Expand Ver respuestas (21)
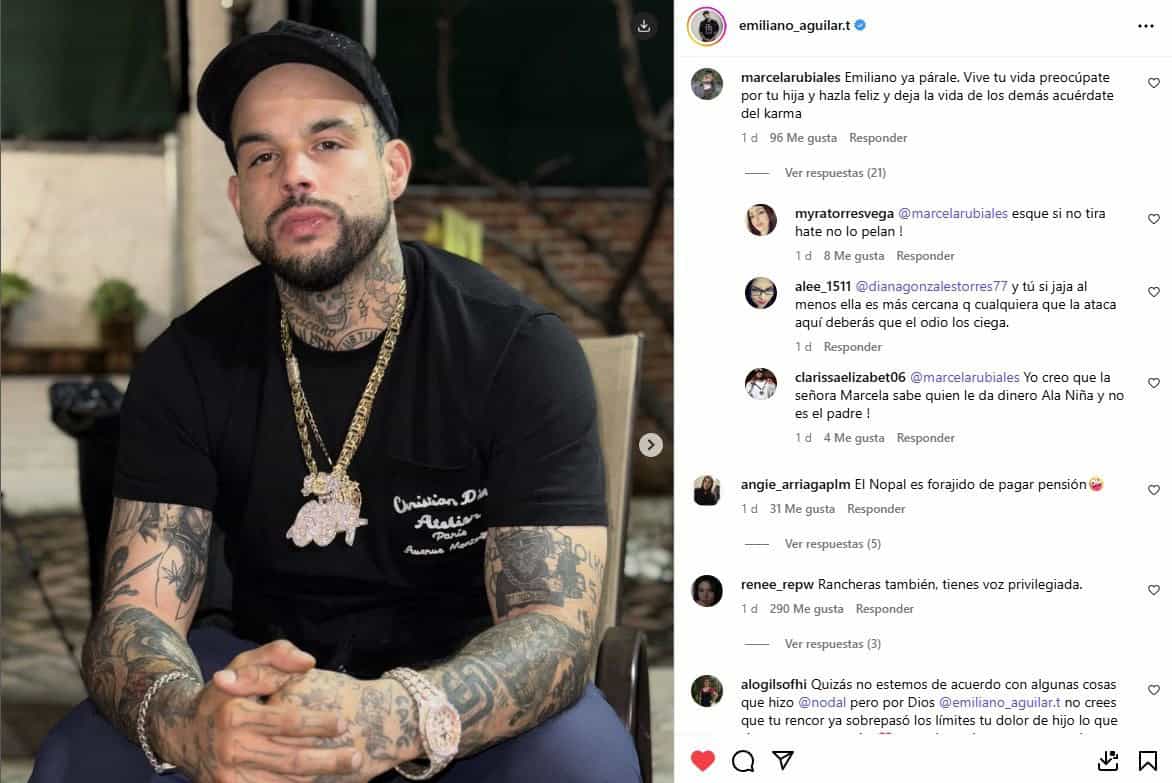This screenshot has width=1172, height=783. 835,173
